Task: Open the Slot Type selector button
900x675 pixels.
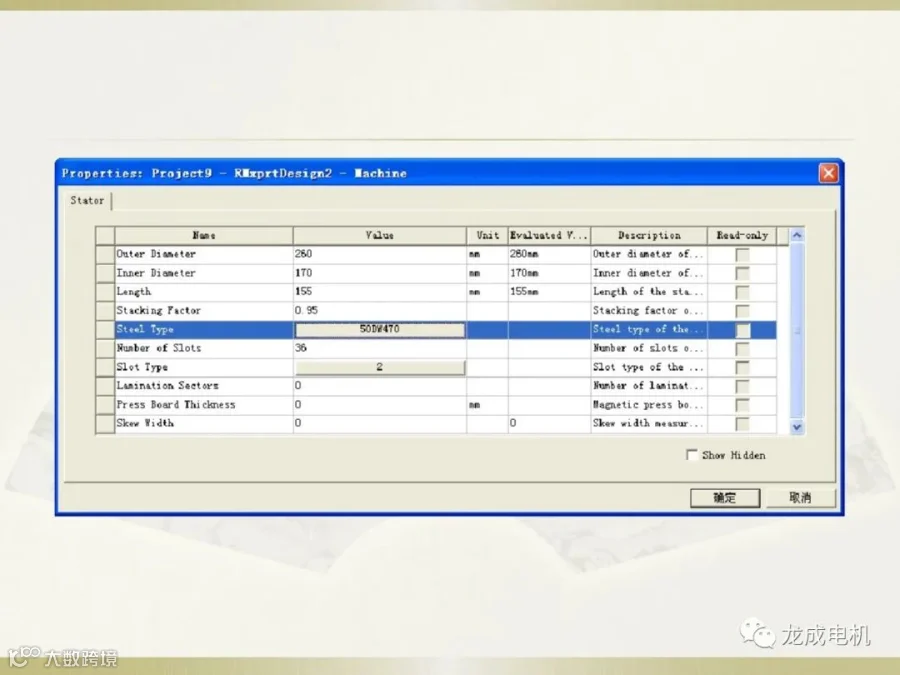Action: (x=379, y=367)
